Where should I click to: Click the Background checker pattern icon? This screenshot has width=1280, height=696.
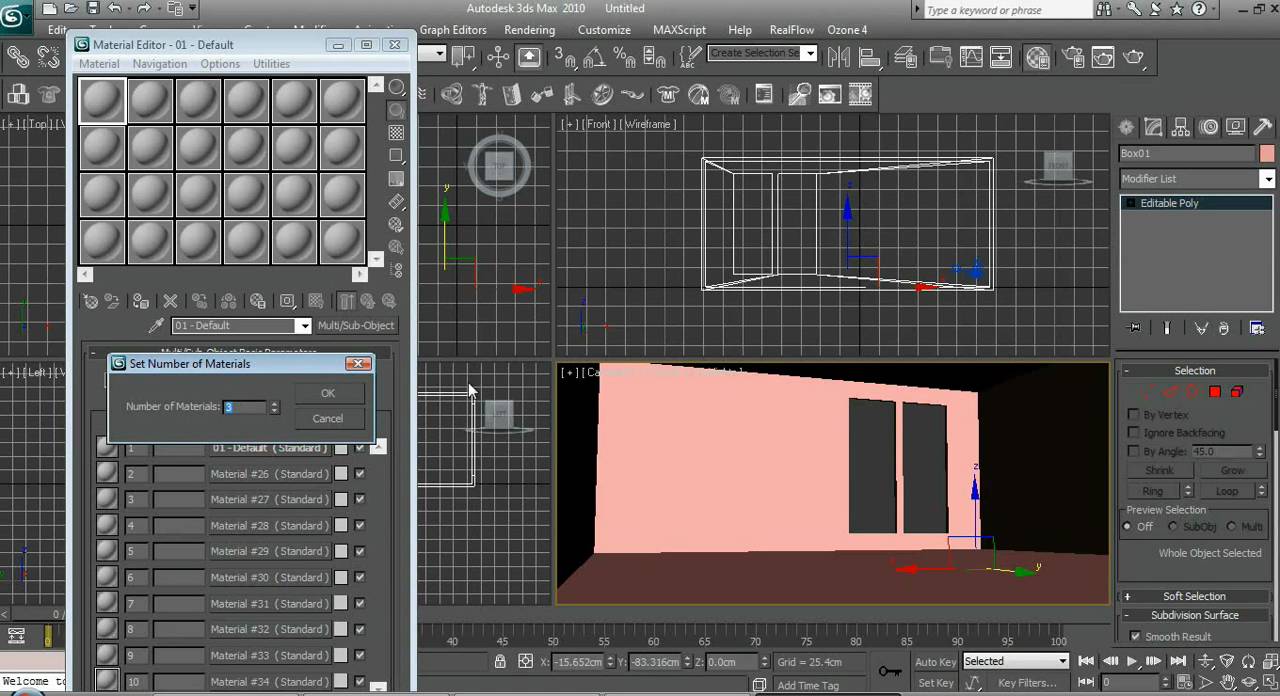(396, 133)
